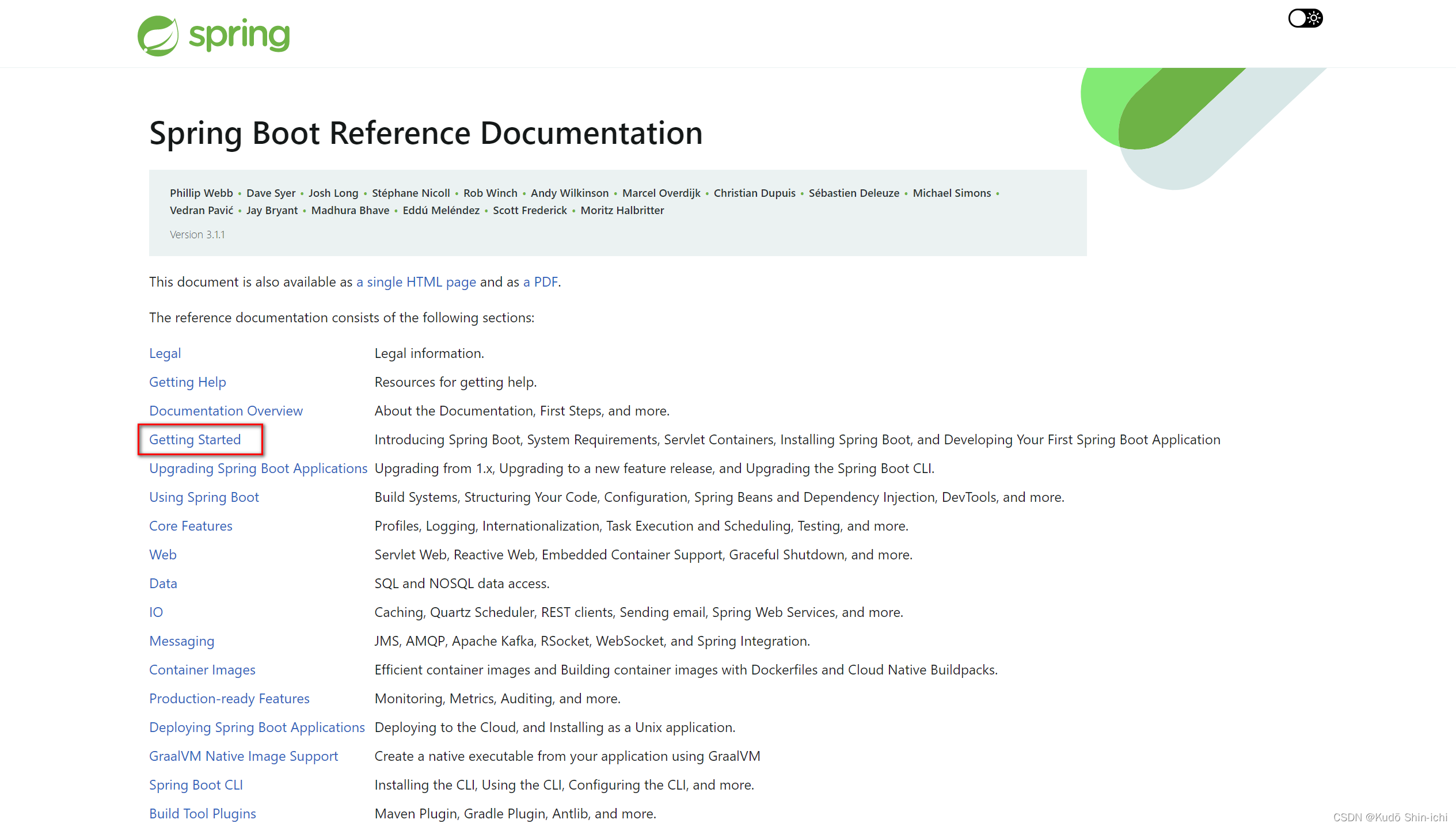Click 'SQL and NOSQL data access.' text
This screenshot has height=827, width=1456.
point(462,584)
